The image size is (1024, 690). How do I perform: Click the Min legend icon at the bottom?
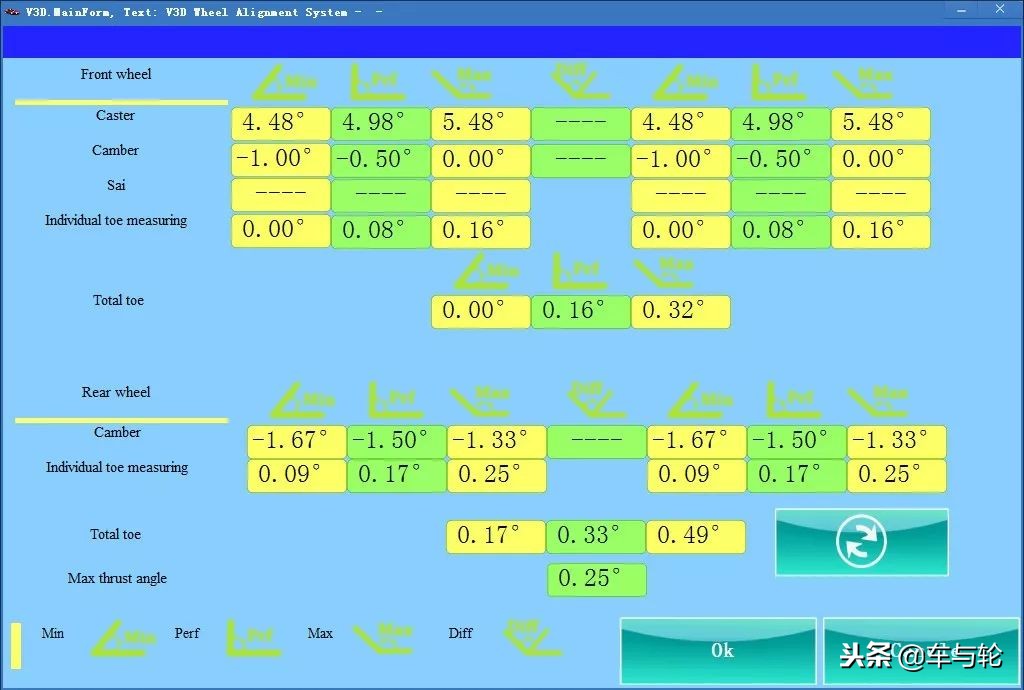click(x=123, y=638)
